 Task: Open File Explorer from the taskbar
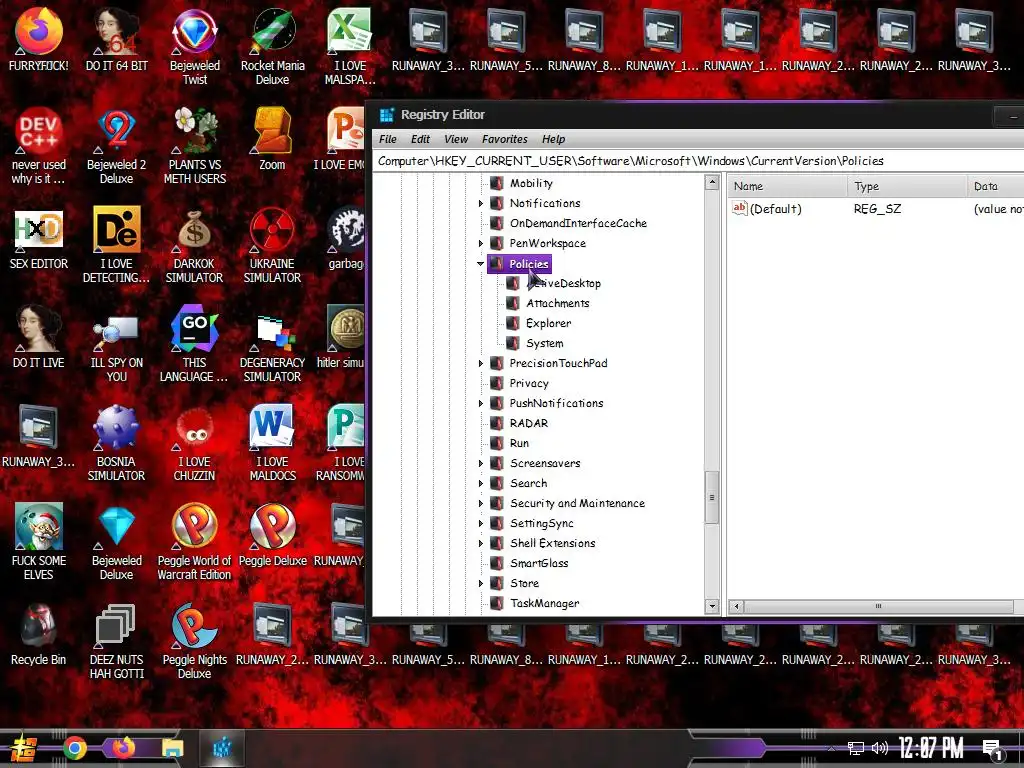172,748
